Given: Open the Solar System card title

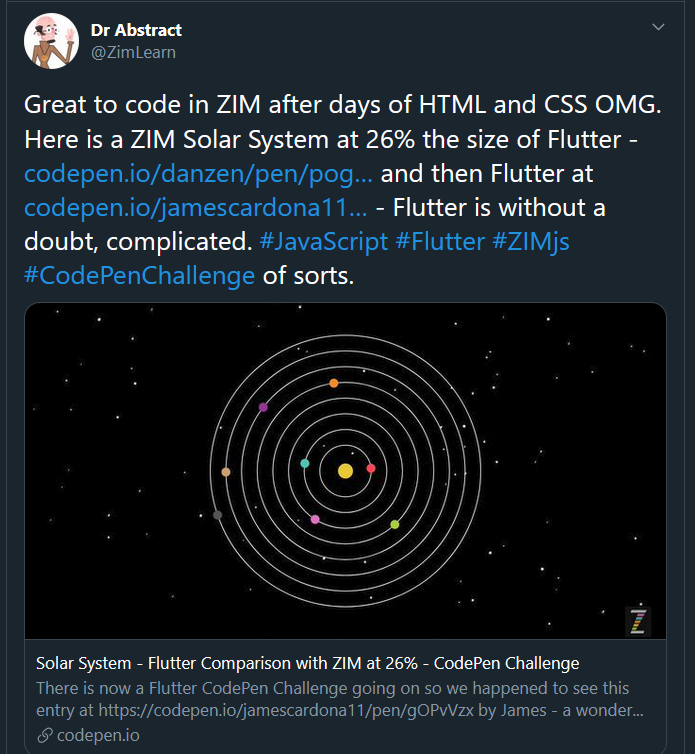Looking at the screenshot, I should [308, 664].
